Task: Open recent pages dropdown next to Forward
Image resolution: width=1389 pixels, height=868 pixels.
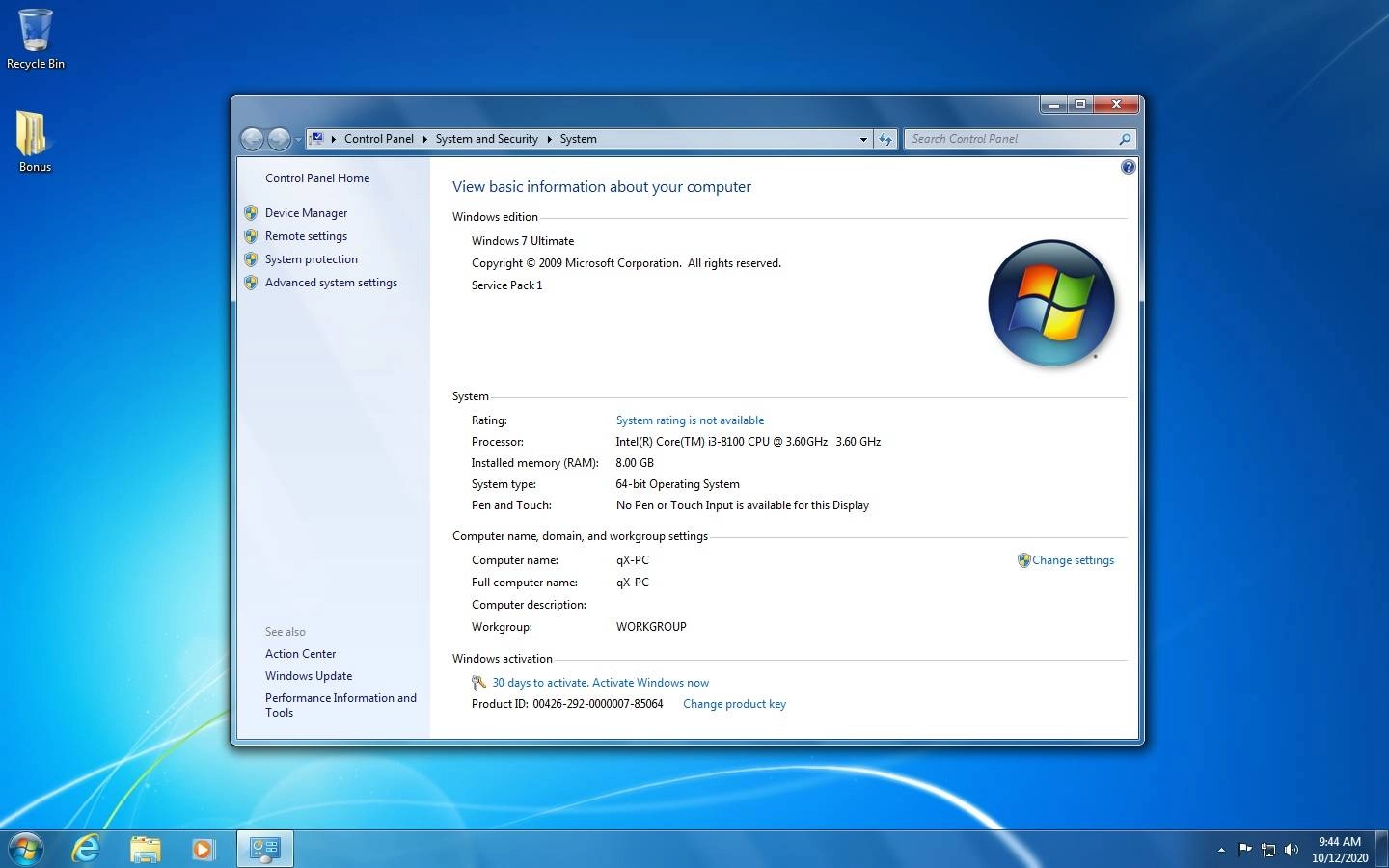Action: pyautogui.click(x=297, y=140)
